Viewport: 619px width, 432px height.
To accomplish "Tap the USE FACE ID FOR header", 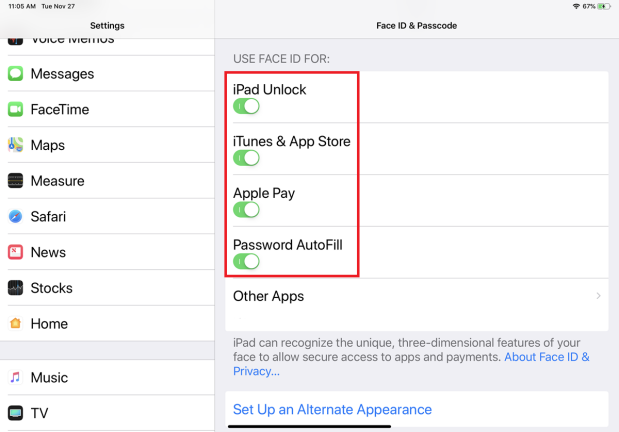I will (281, 59).
